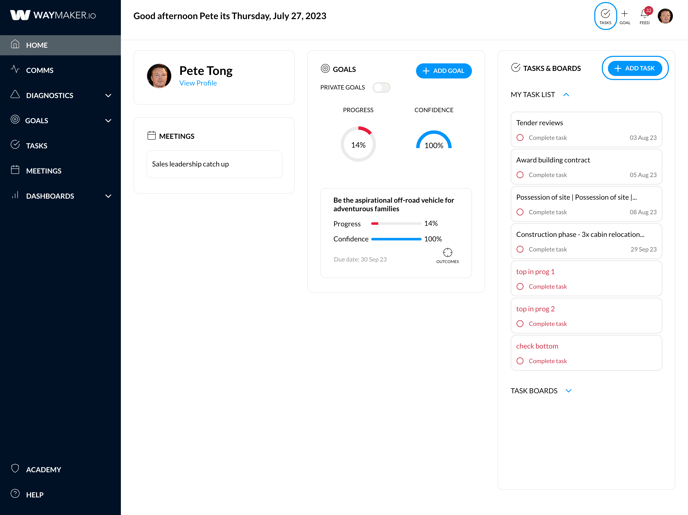Open the Possession of site task title

point(577,197)
